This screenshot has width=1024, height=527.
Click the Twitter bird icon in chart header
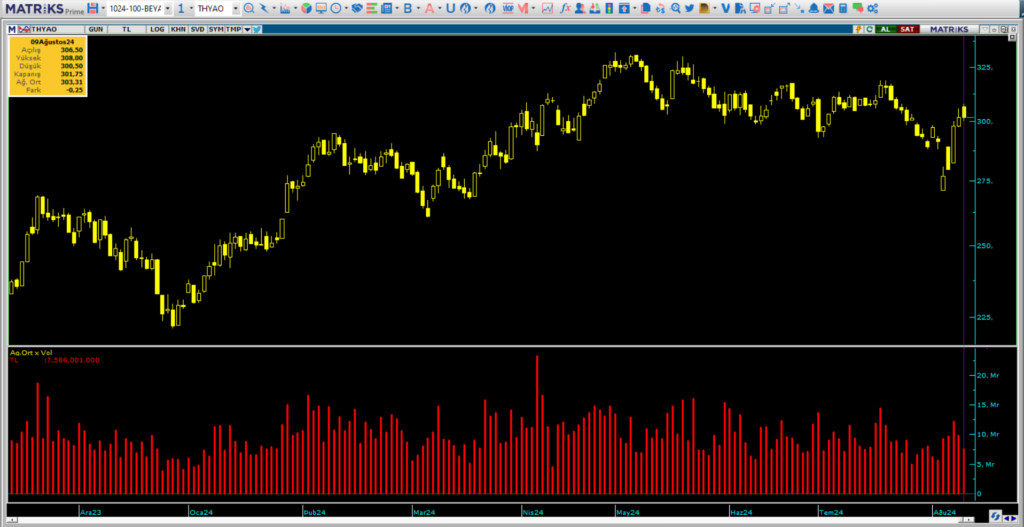(x=257, y=29)
